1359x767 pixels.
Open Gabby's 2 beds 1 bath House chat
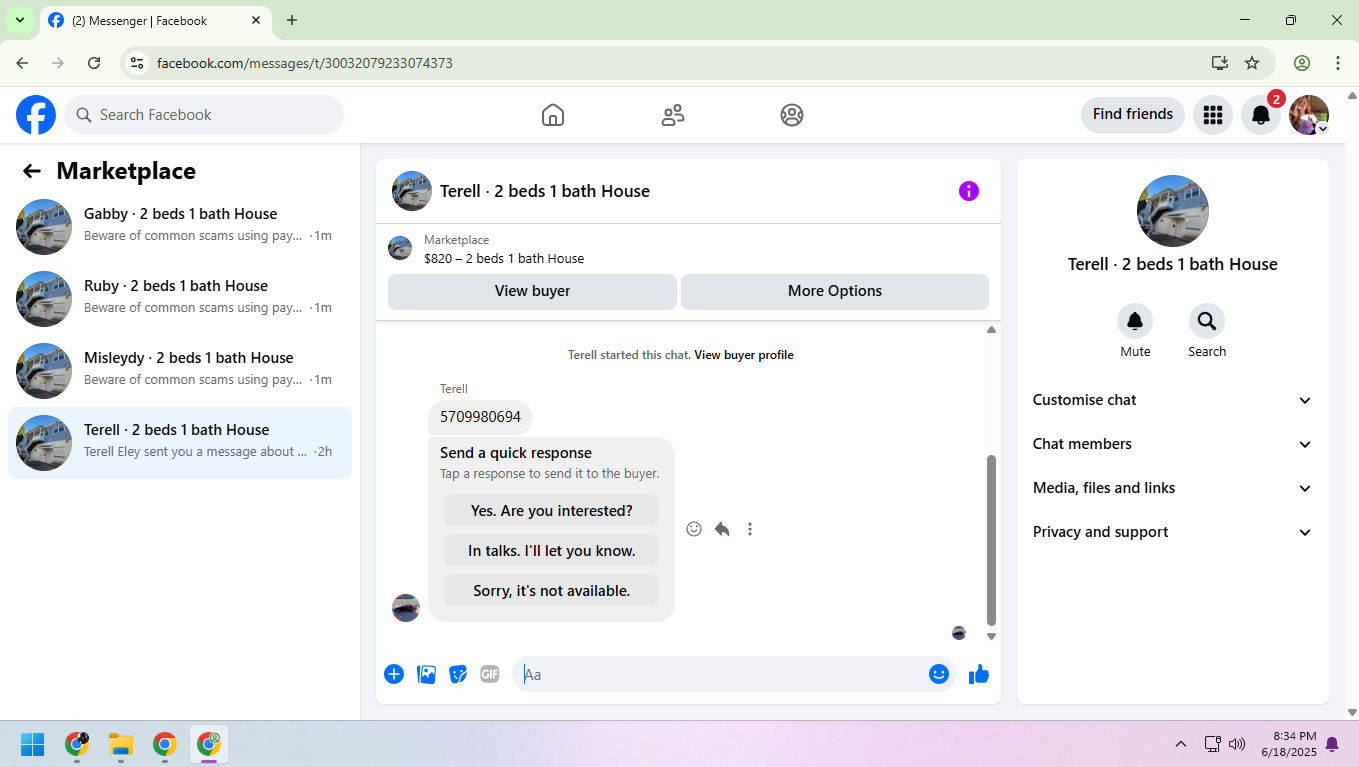180,227
